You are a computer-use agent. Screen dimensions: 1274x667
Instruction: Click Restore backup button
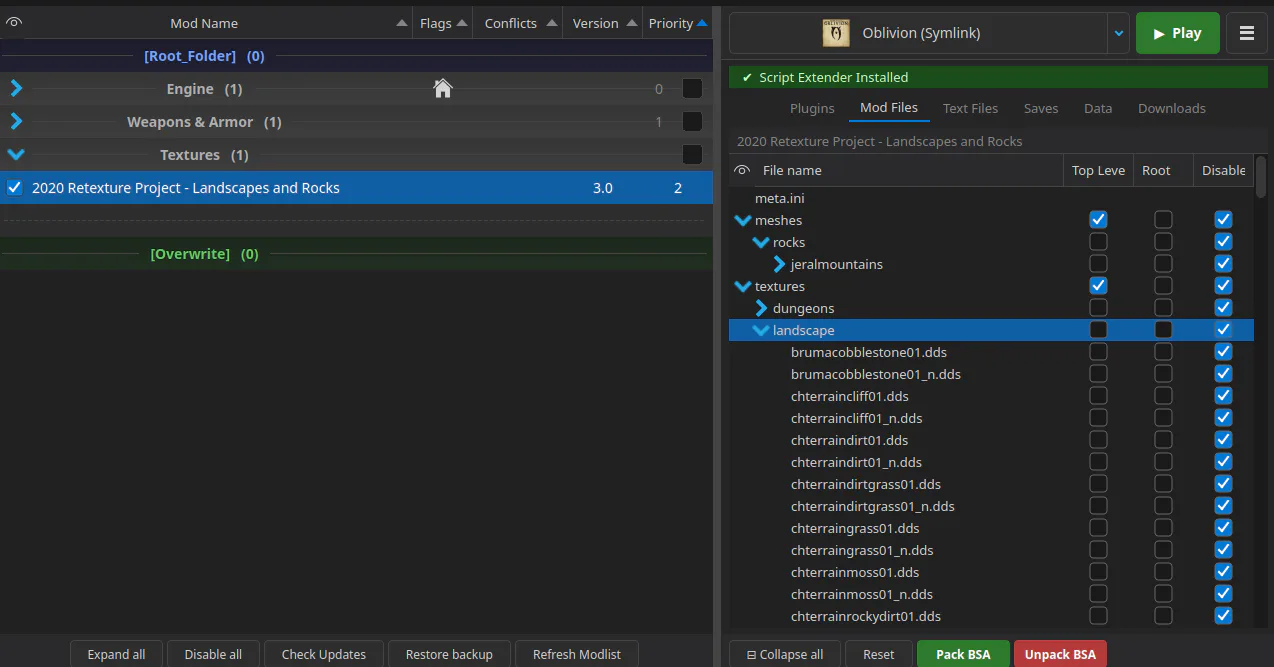449,654
